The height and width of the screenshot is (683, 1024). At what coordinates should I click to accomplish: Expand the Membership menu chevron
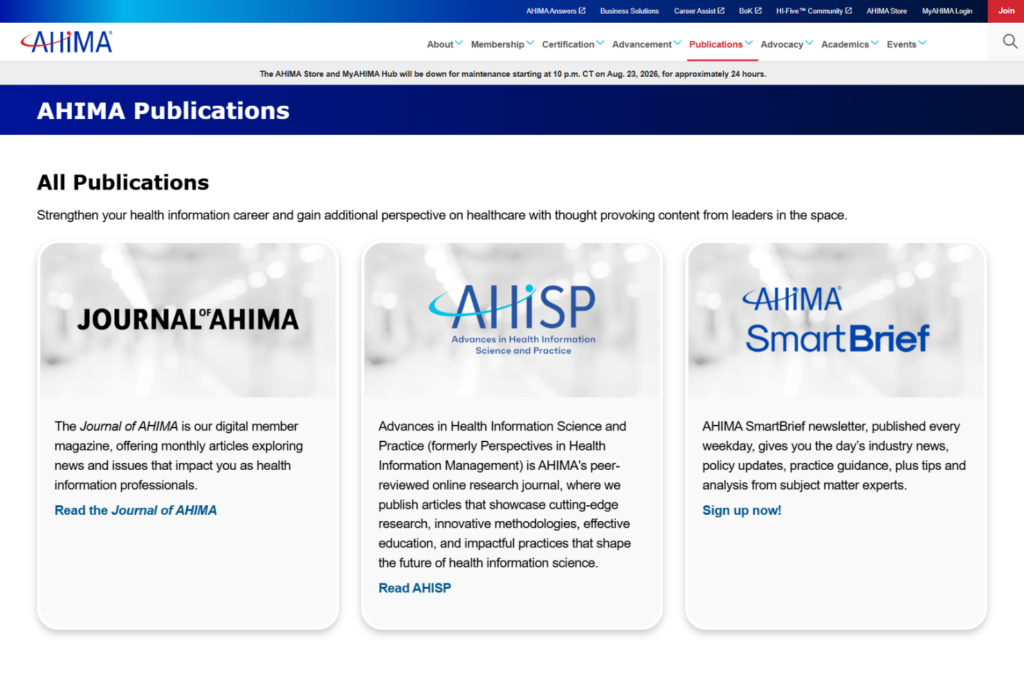[x=530, y=43]
